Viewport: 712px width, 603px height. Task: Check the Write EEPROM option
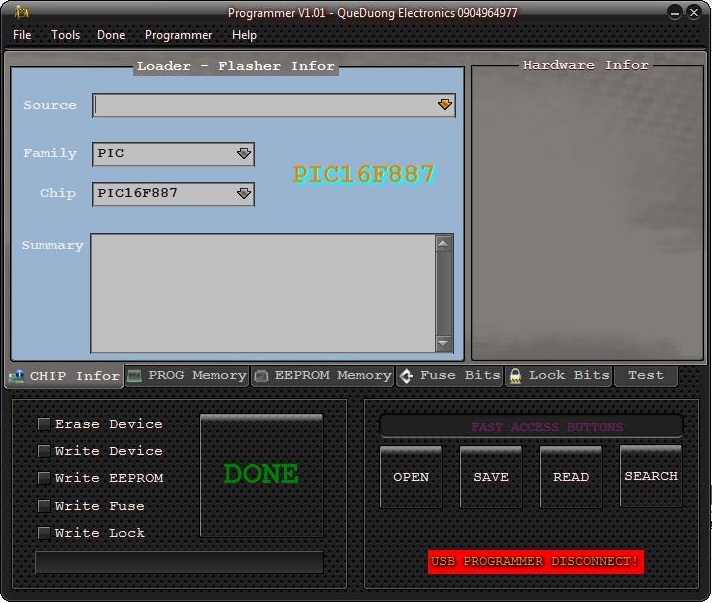[x=44, y=478]
